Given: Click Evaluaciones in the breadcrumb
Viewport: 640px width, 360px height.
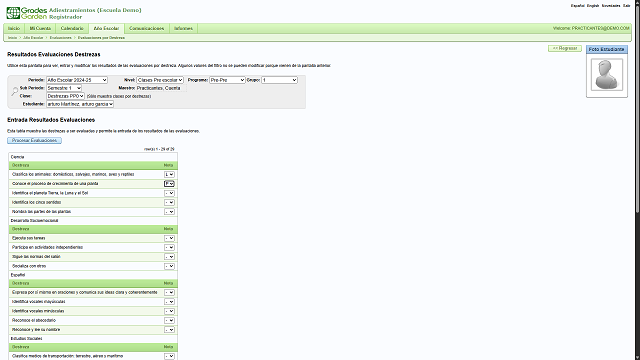Looking at the screenshot, I should click(60, 38).
